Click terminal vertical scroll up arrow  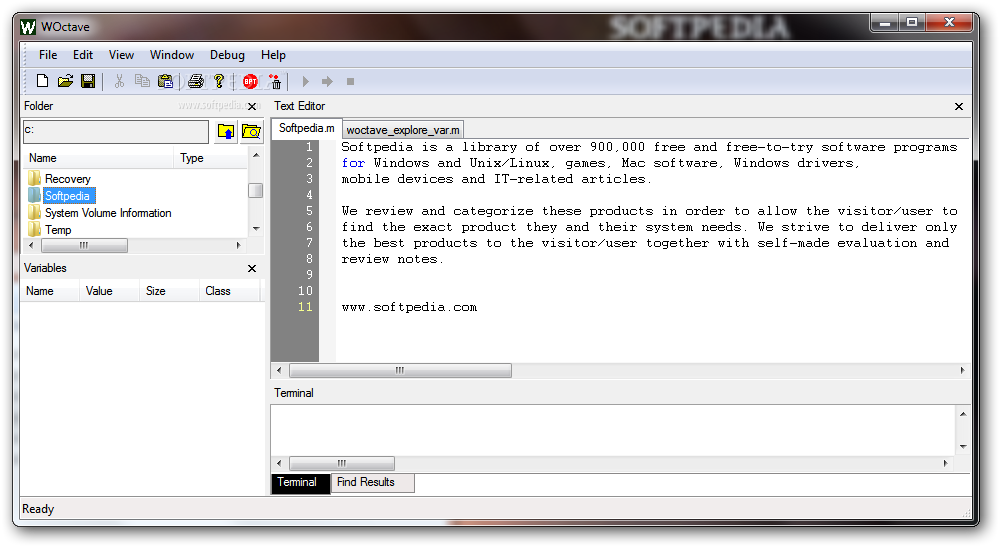tap(963, 414)
